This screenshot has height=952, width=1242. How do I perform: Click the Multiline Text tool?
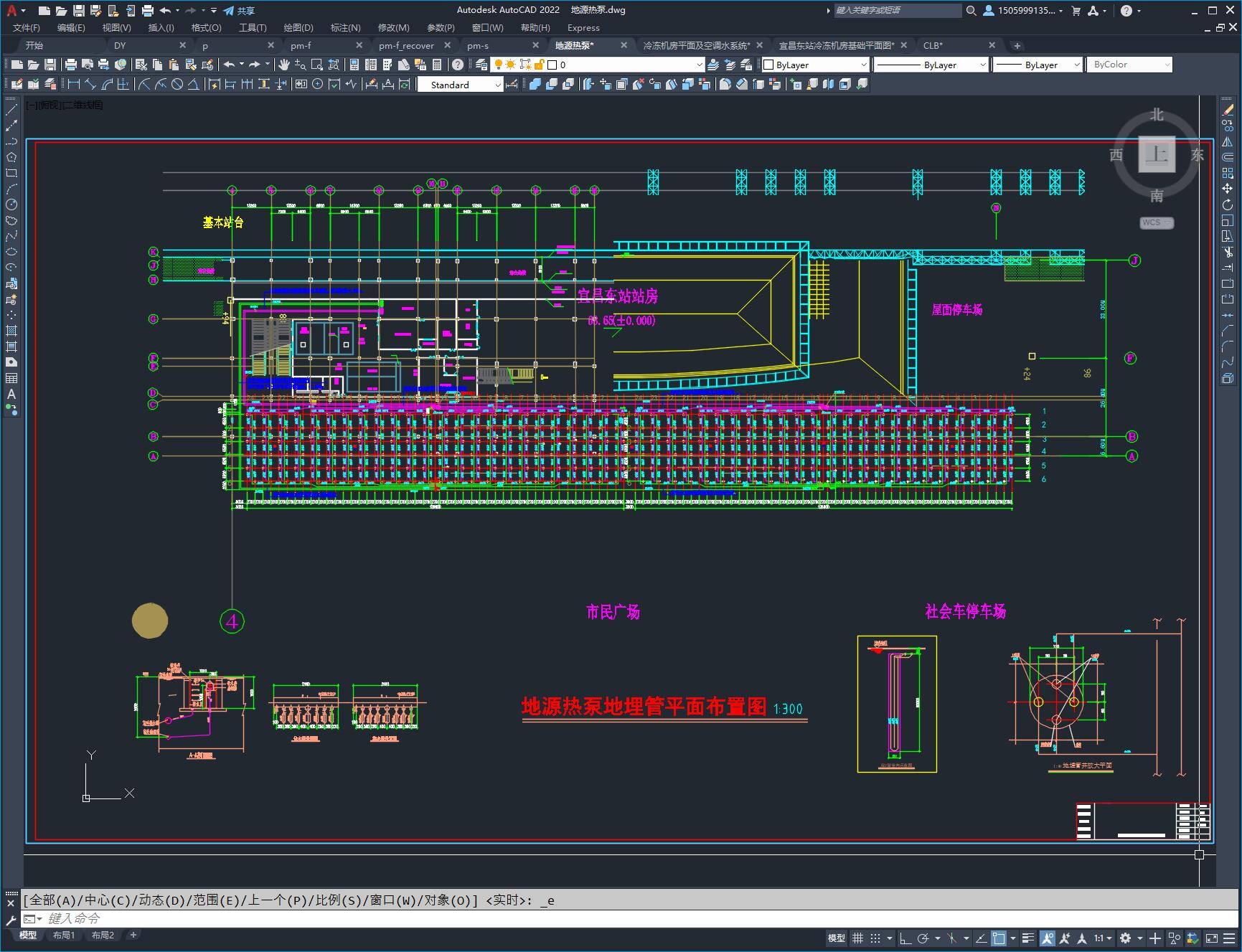pyautogui.click(x=11, y=394)
